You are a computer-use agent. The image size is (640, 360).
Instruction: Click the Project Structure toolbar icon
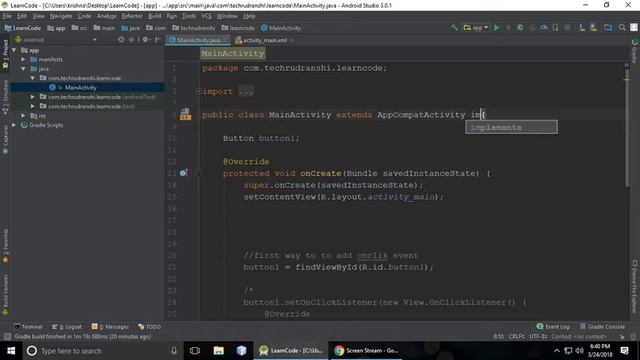(608, 28)
